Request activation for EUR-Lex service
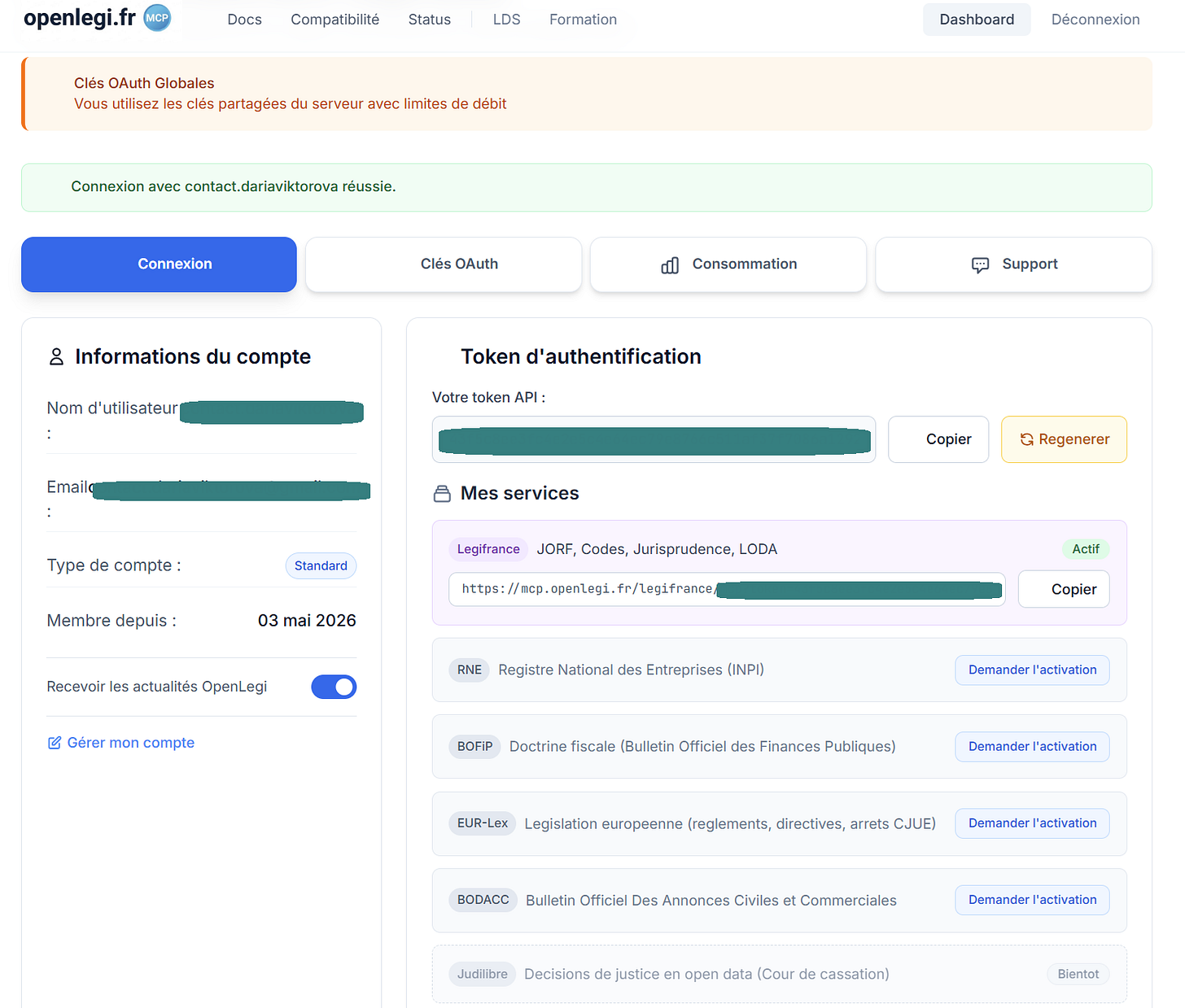1185x1008 pixels. pyautogui.click(x=1032, y=823)
